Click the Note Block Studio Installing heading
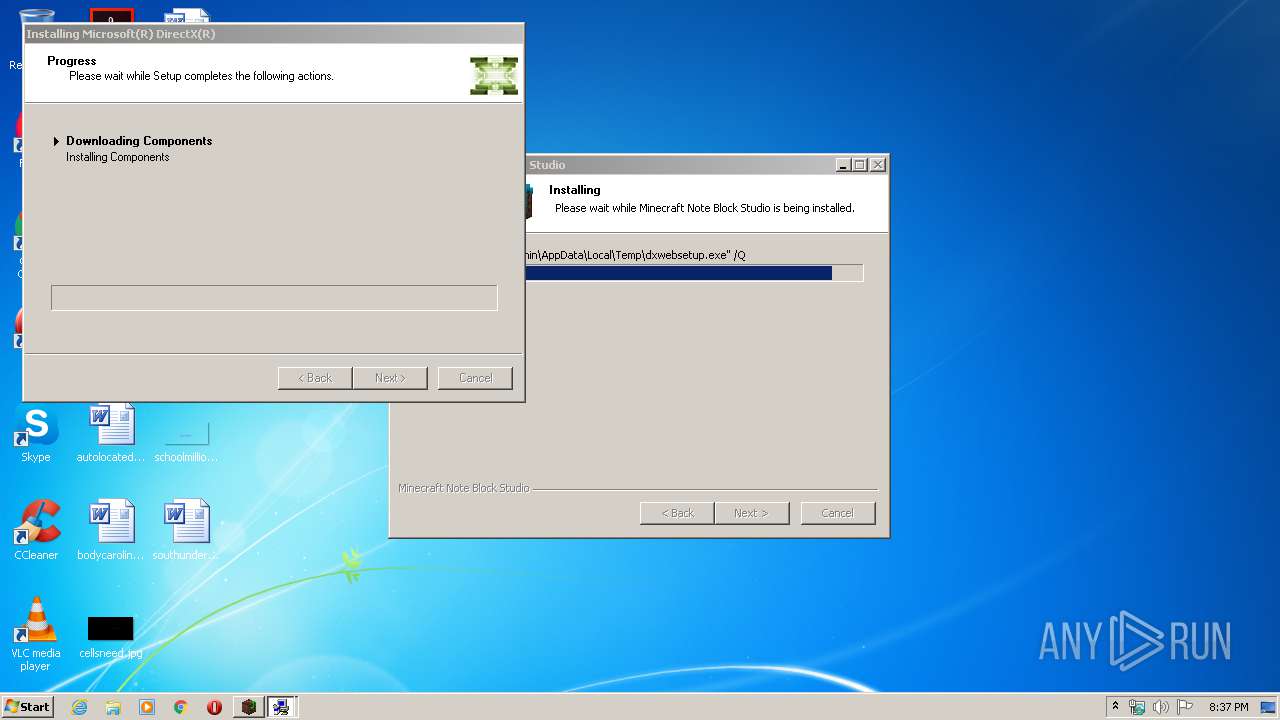The image size is (1280, 720). point(575,190)
